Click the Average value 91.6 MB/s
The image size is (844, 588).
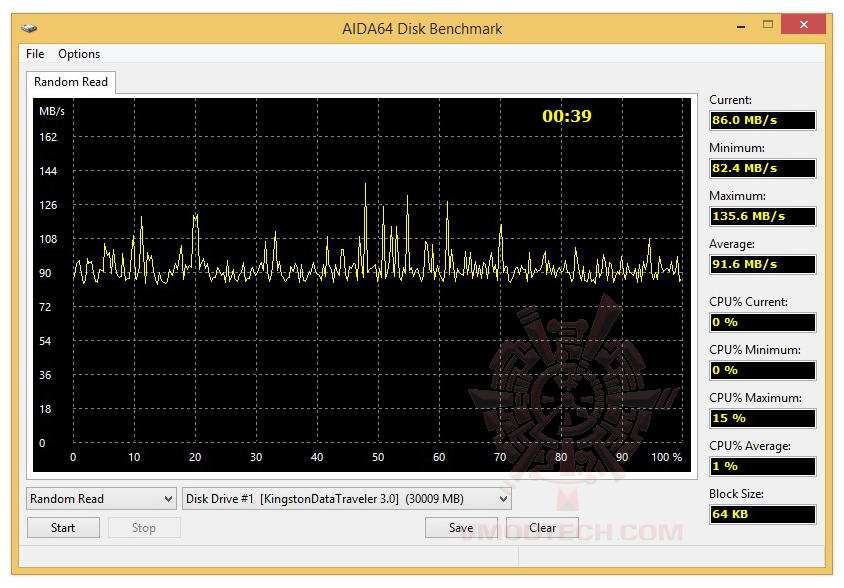point(762,264)
